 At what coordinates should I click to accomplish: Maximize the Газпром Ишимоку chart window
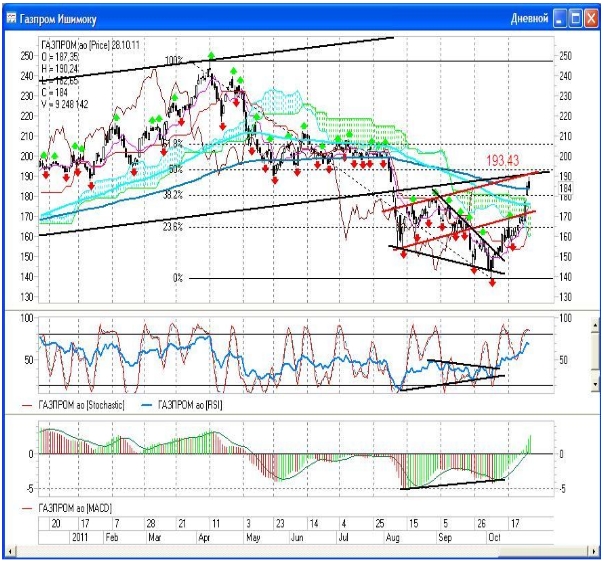[x=575, y=18]
